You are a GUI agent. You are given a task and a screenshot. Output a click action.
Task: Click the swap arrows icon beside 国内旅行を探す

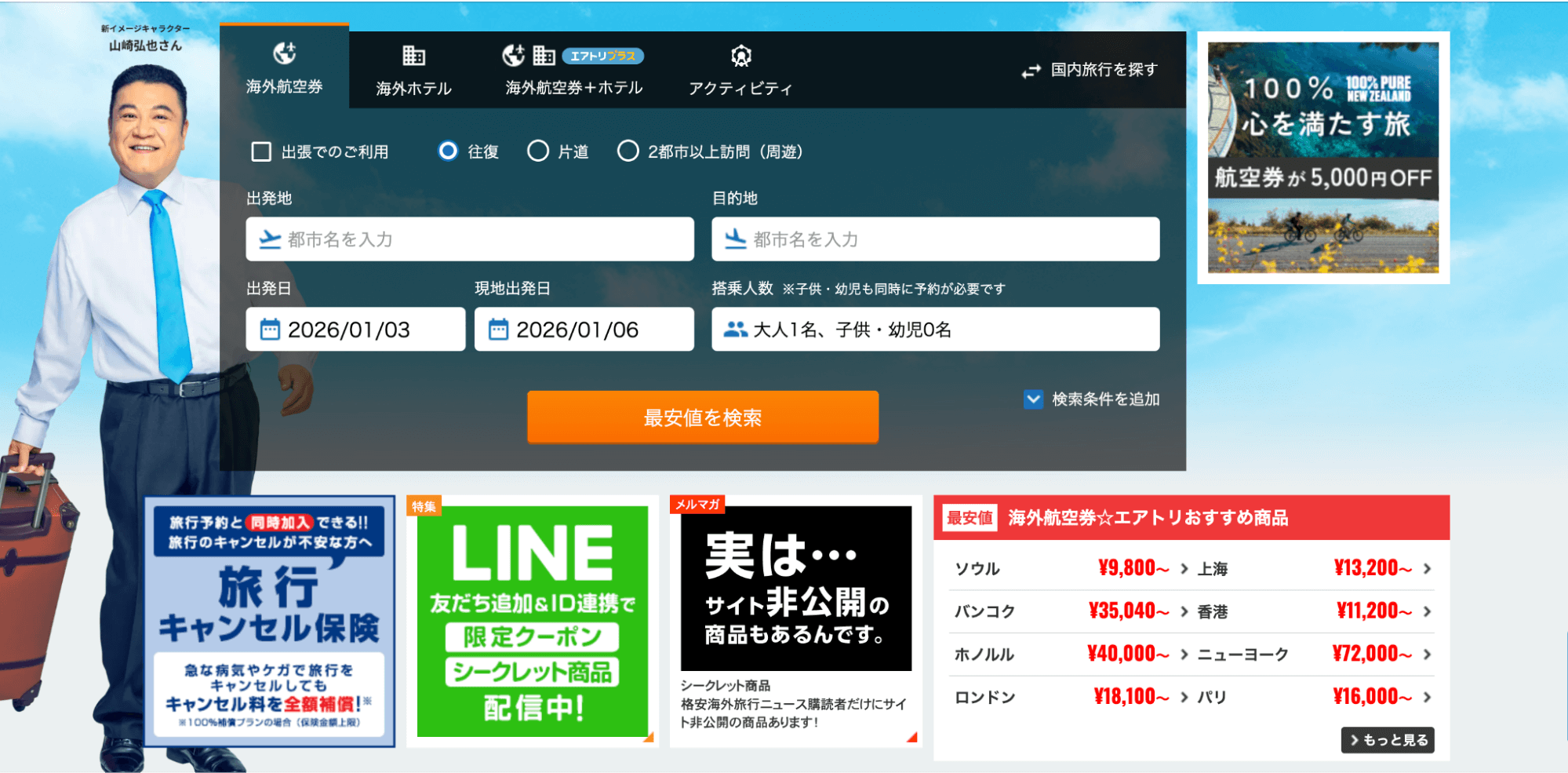pos(1031,71)
